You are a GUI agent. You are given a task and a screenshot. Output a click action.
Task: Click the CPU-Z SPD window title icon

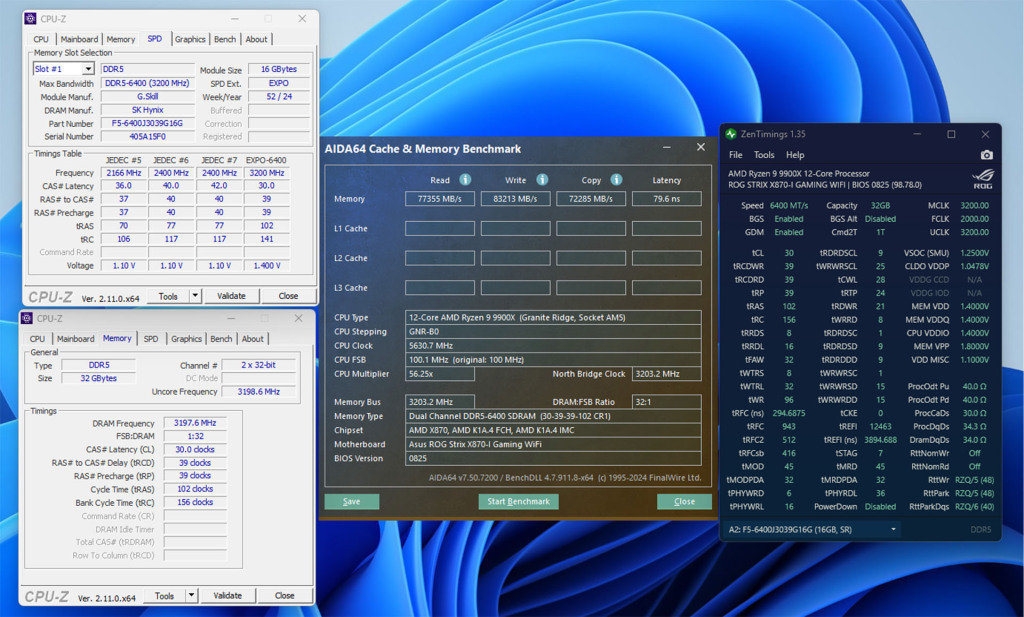click(30, 18)
